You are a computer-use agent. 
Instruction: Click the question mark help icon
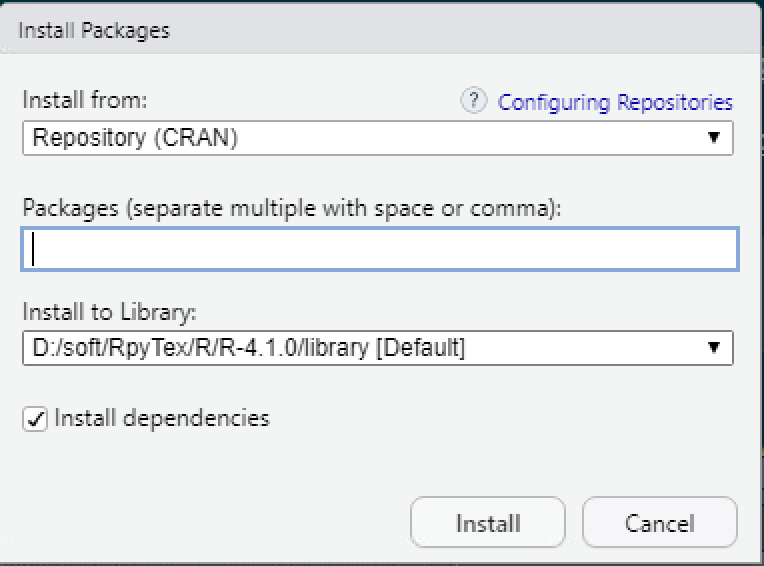point(474,101)
